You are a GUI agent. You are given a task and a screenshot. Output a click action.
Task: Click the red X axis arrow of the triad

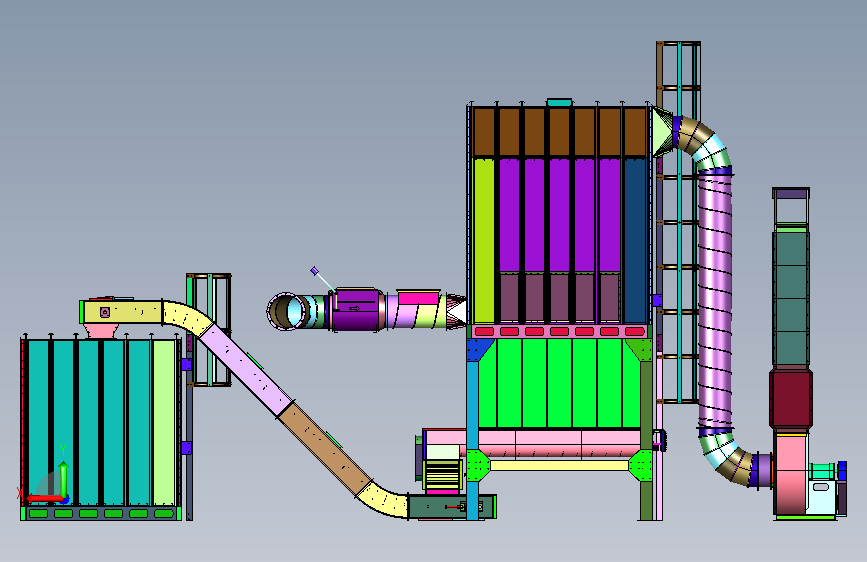click(44, 498)
